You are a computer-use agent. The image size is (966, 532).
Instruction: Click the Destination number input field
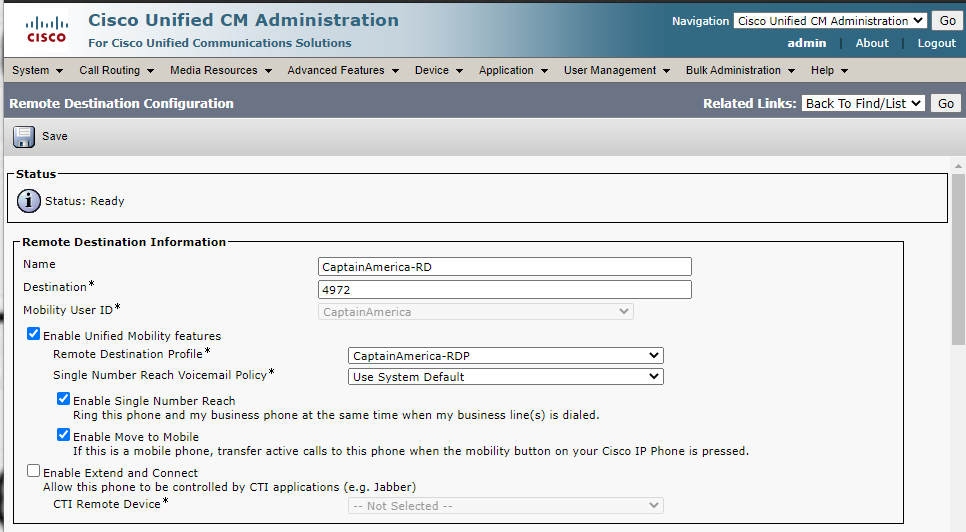[504, 290]
